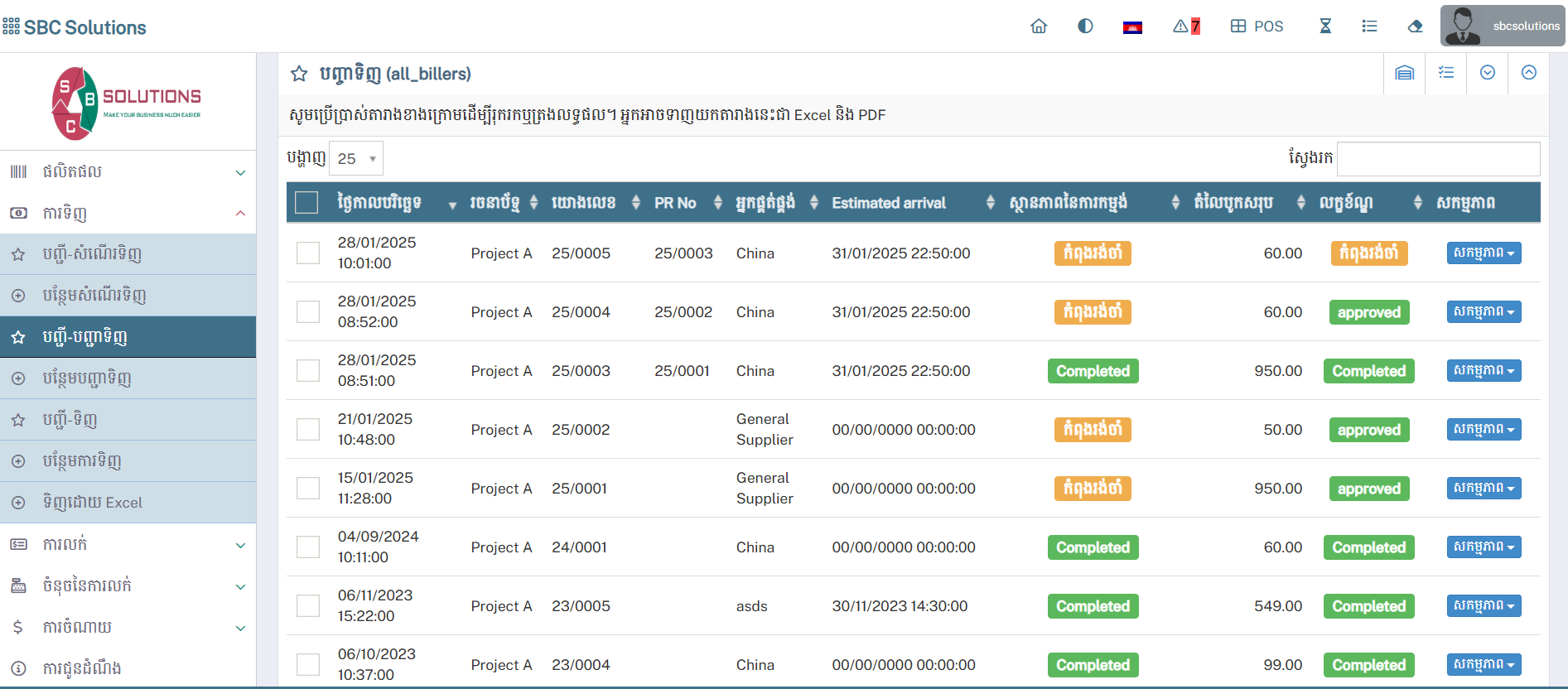Click the eraser icon in top bar
The image size is (1568, 689).
pyautogui.click(x=1415, y=26)
